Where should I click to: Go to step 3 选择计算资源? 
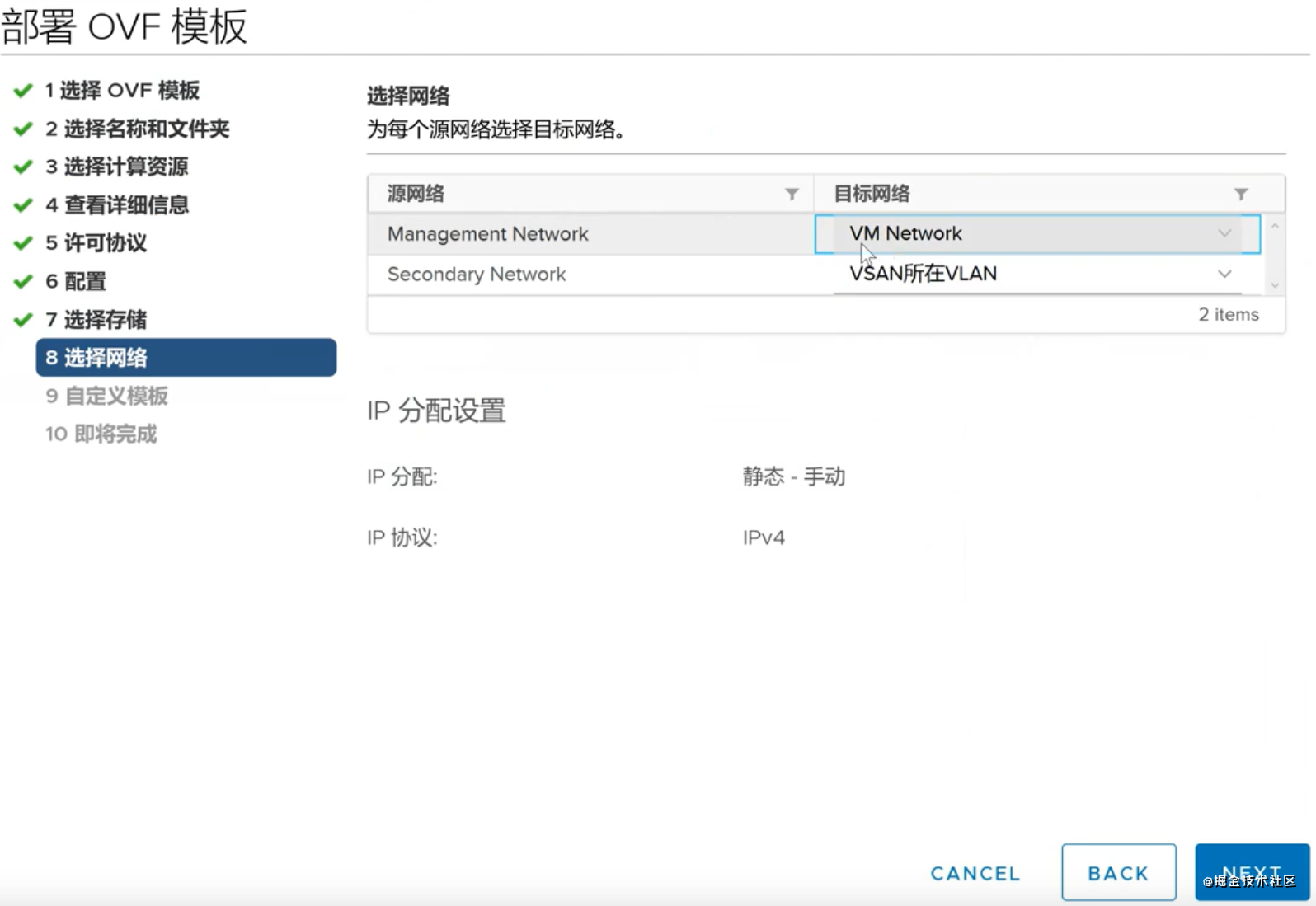pos(116,167)
